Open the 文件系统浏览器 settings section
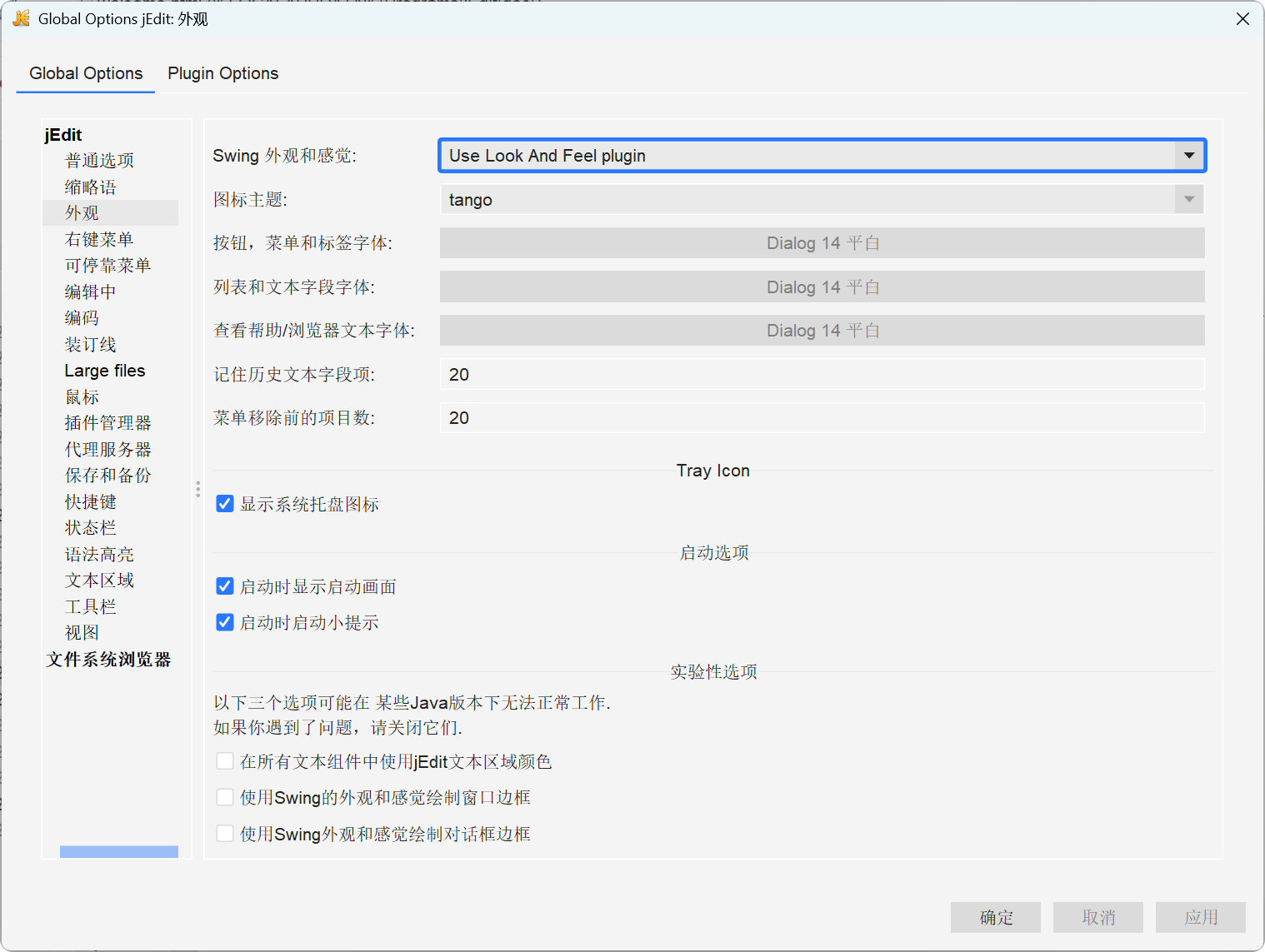 click(108, 659)
